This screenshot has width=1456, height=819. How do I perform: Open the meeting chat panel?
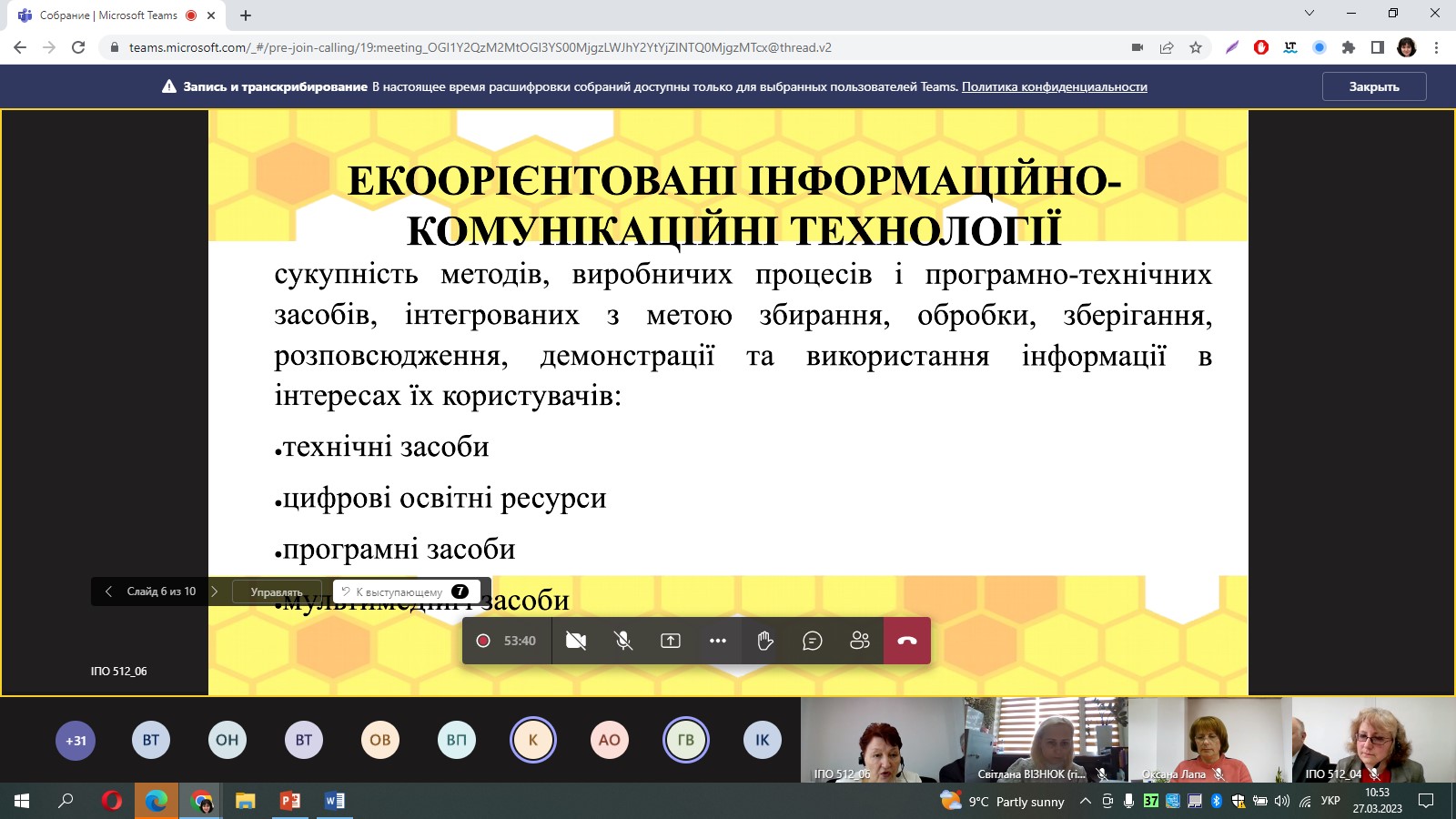click(x=813, y=641)
